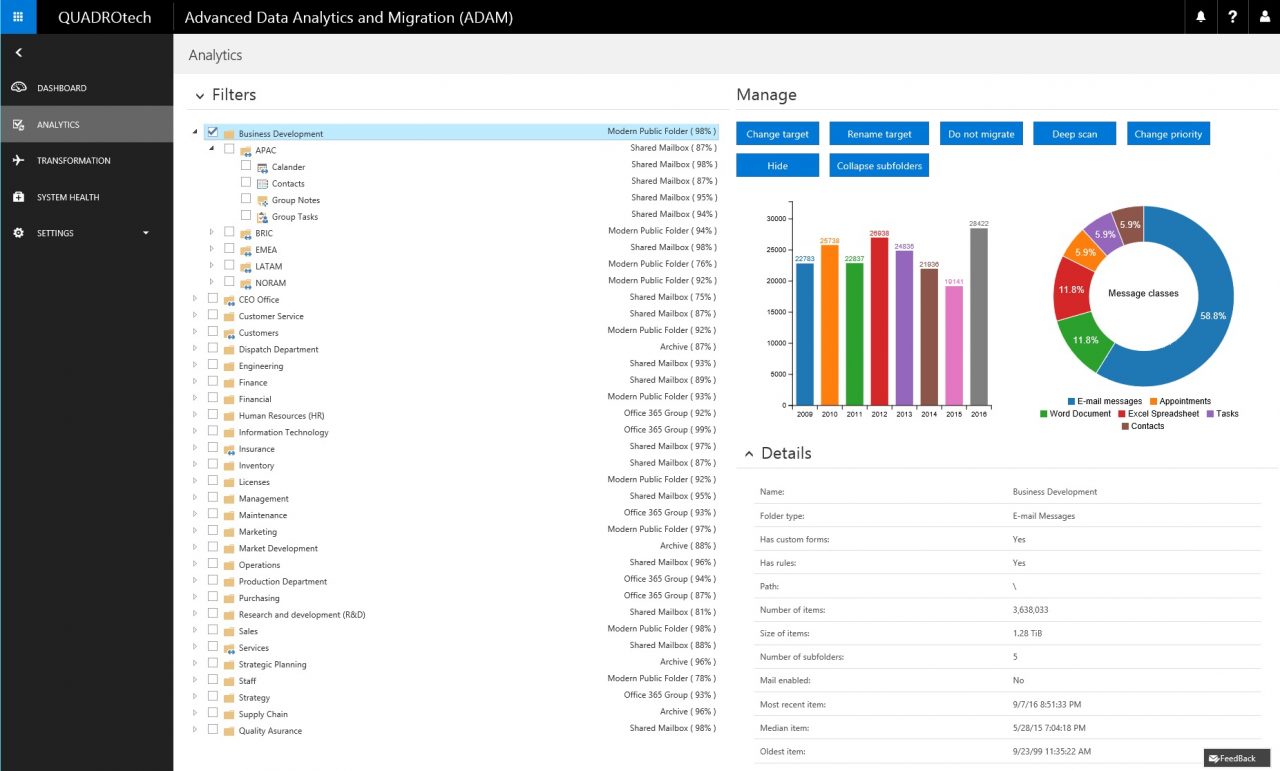Click the Change target button
Viewport: 1280px width, 771px height.
[777, 134]
